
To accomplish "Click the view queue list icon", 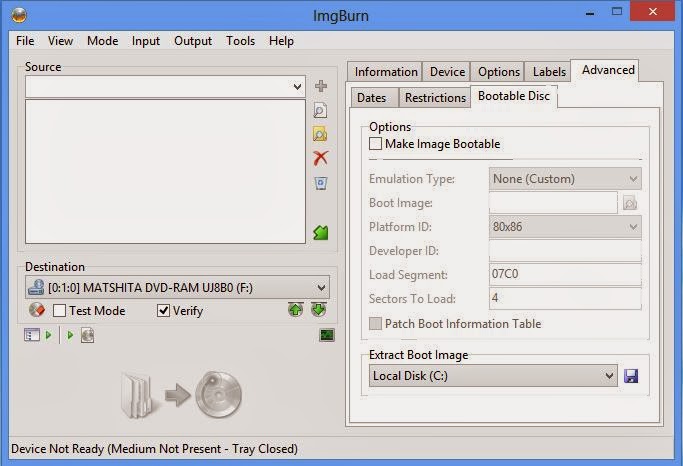I will (x=32, y=335).
